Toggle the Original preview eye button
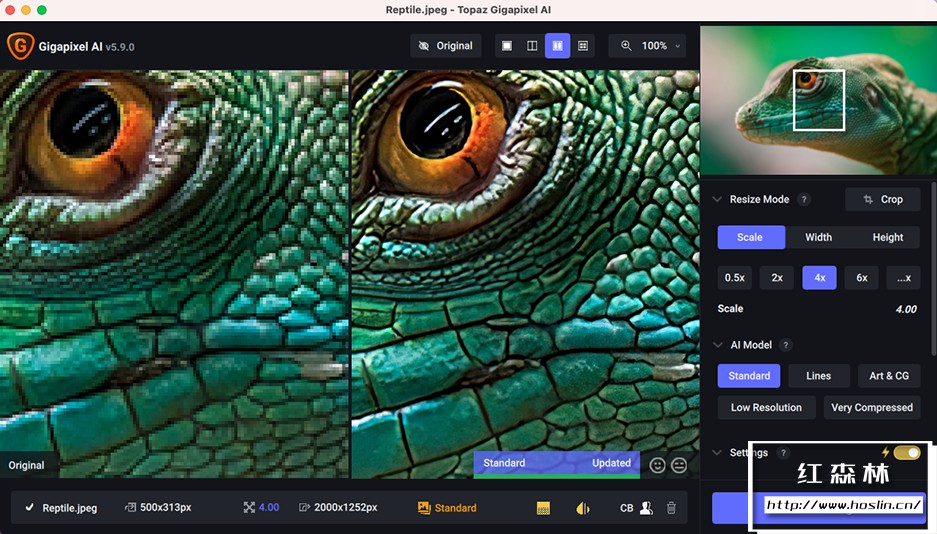The width and height of the screenshot is (937, 534). click(446, 46)
